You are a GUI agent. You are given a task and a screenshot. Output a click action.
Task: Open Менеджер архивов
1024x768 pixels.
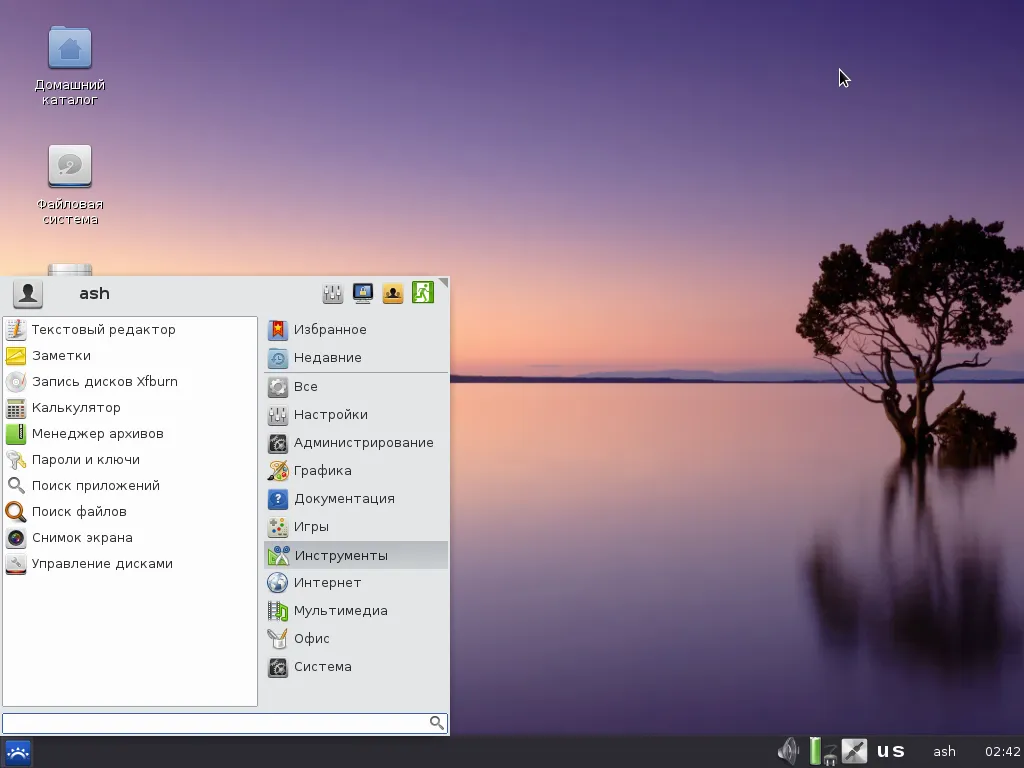tap(130, 434)
